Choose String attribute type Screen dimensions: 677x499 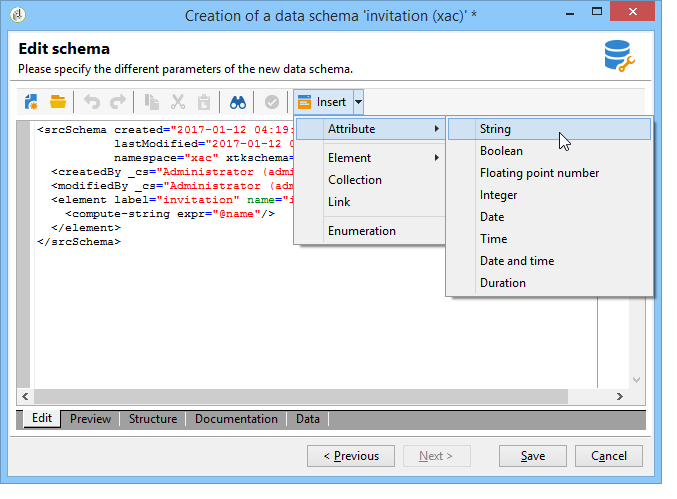(x=495, y=129)
